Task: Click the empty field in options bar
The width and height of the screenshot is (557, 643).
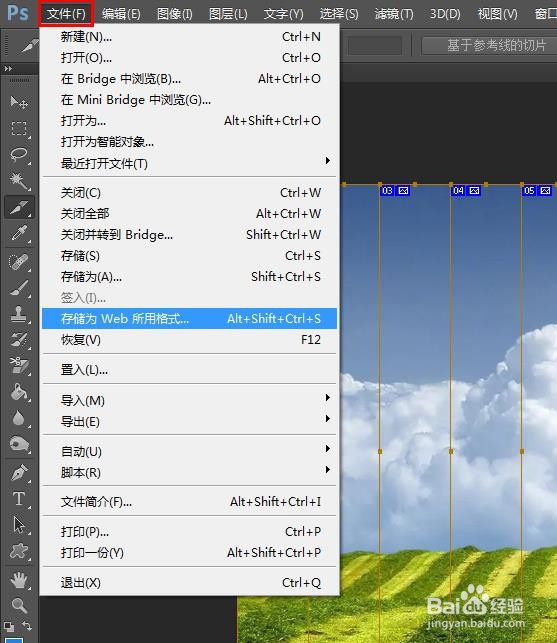Action: [x=374, y=45]
